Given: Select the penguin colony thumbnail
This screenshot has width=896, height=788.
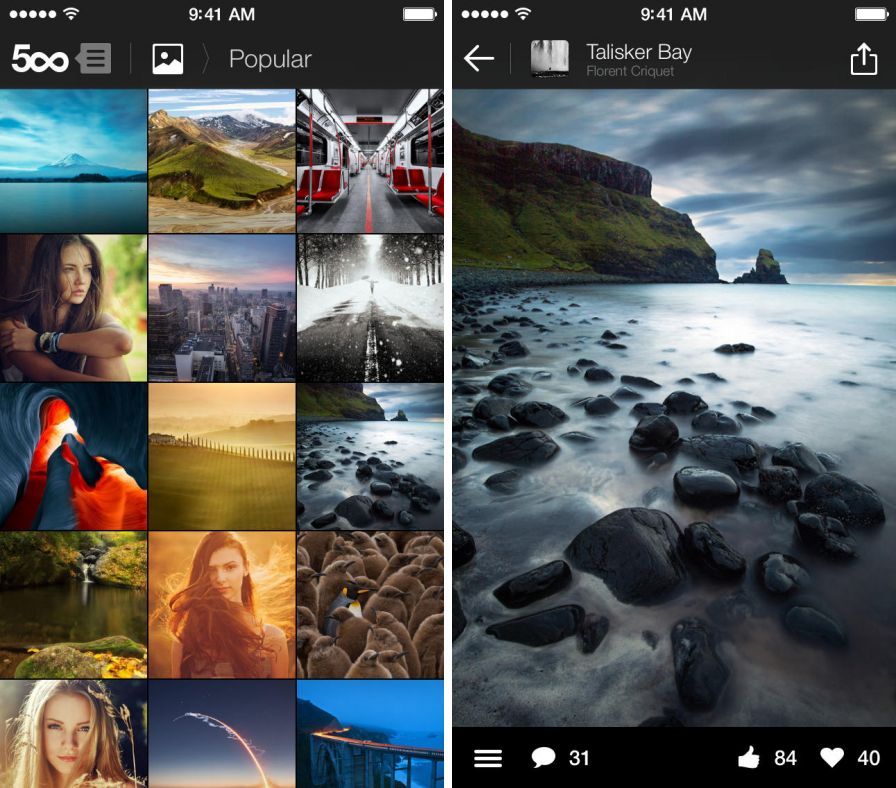Looking at the screenshot, I should tap(370, 605).
